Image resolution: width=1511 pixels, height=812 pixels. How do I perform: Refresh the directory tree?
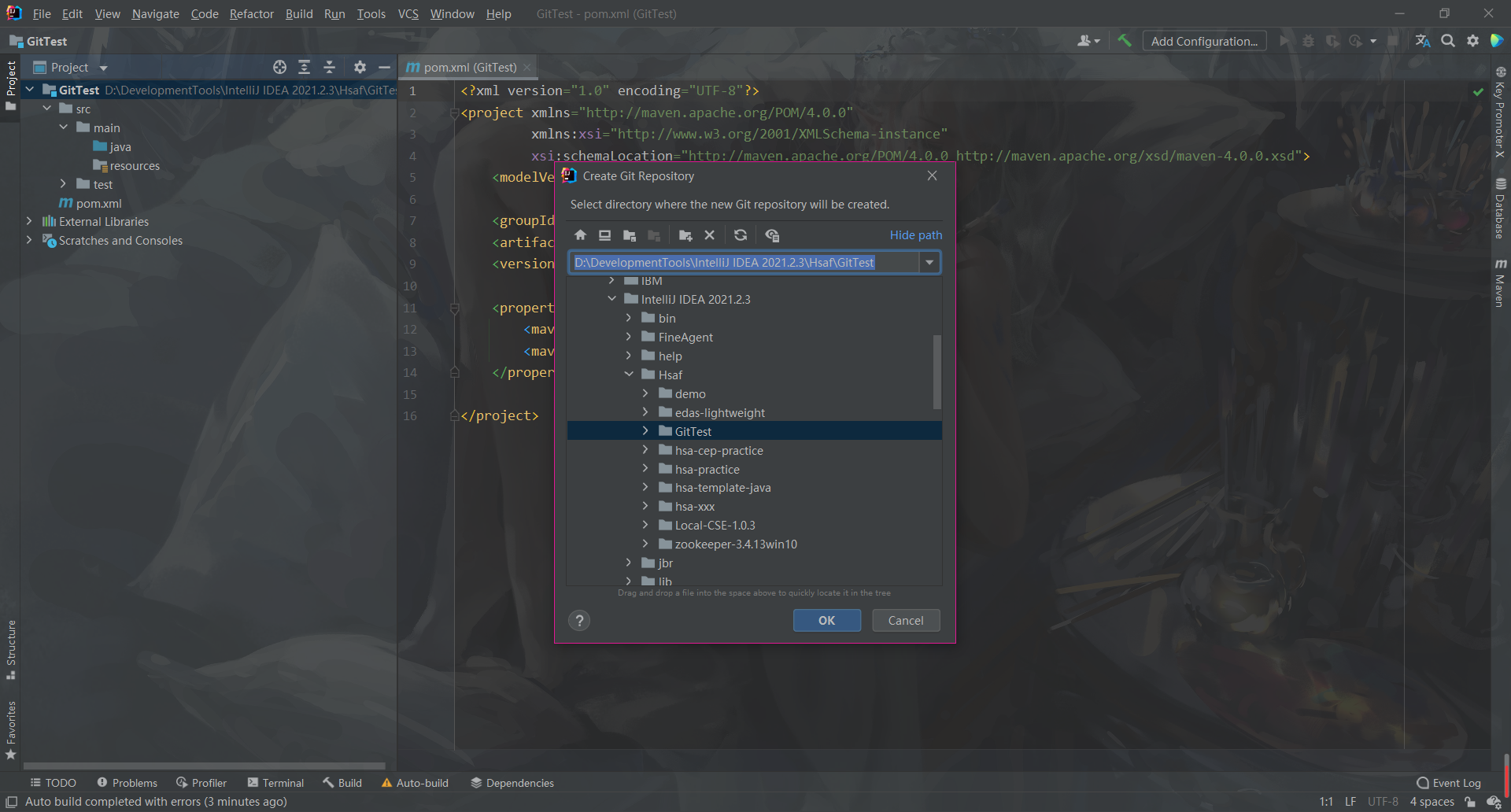[x=741, y=235]
